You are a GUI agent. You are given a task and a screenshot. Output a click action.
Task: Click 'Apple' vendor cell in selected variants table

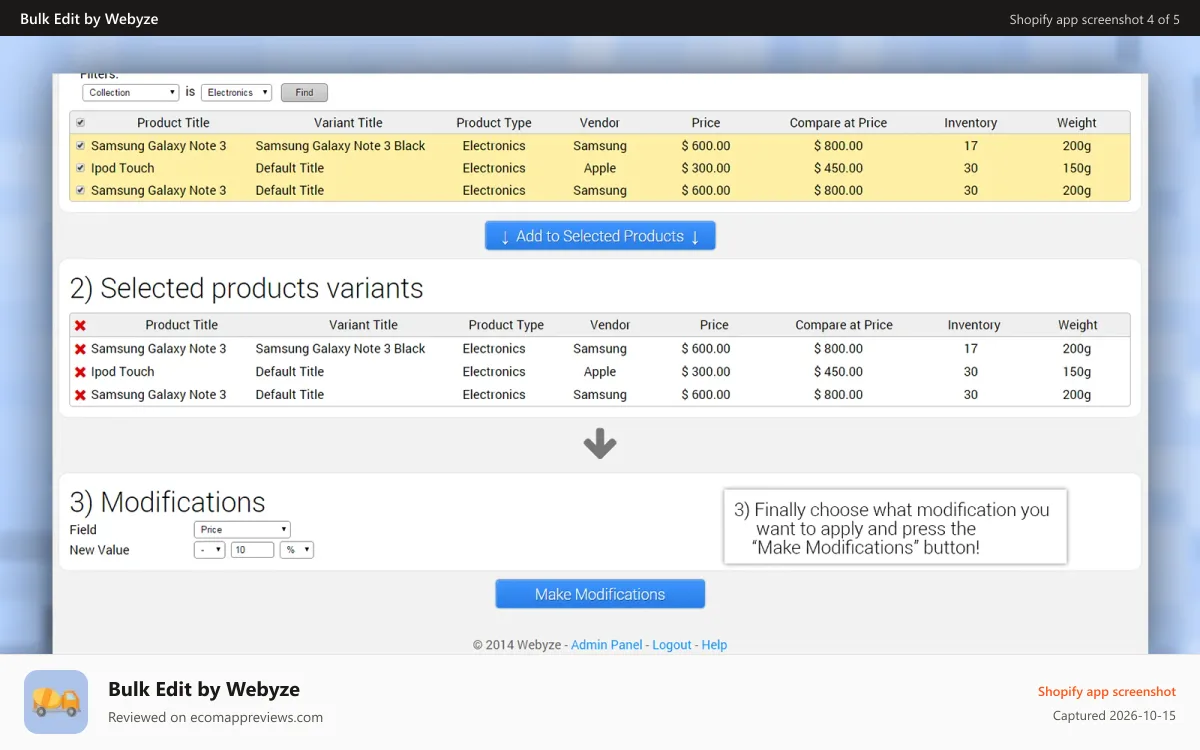pyautogui.click(x=600, y=372)
